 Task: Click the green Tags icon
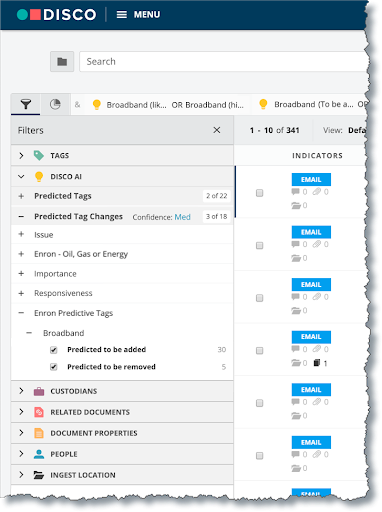(39, 155)
